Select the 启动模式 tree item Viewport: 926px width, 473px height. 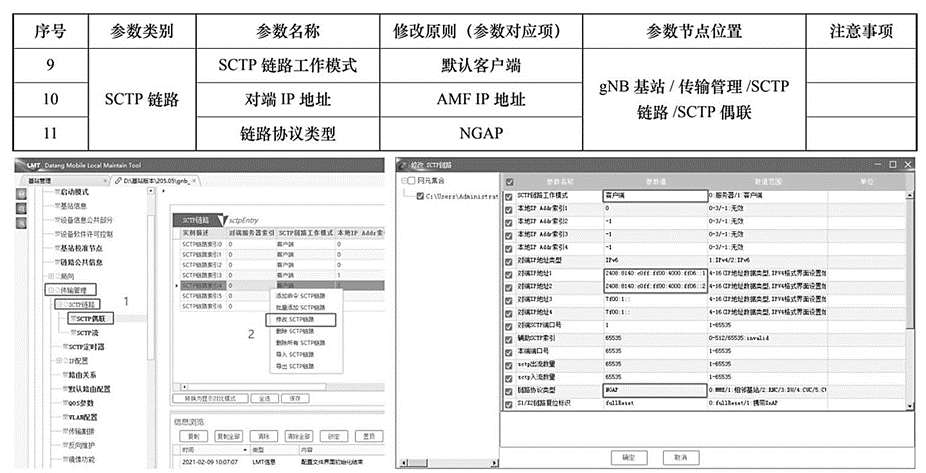pyautogui.click(x=71, y=192)
